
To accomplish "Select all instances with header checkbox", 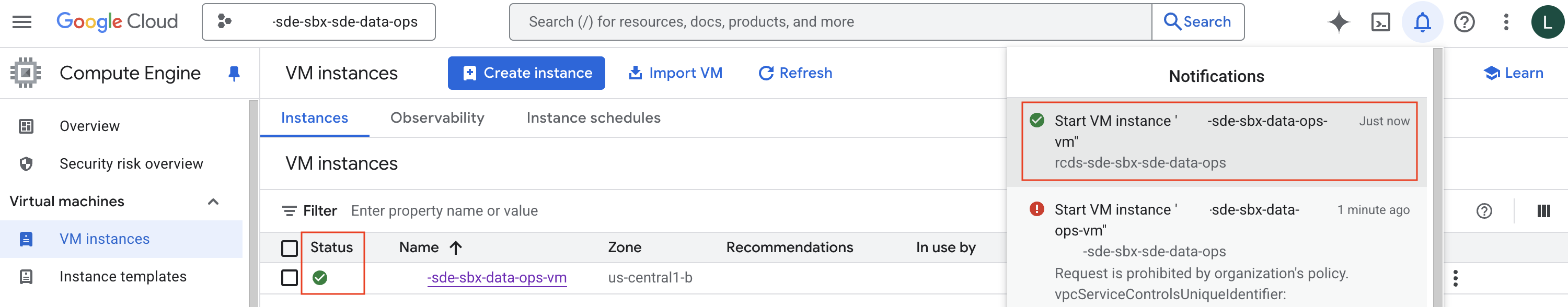I will click(290, 247).
